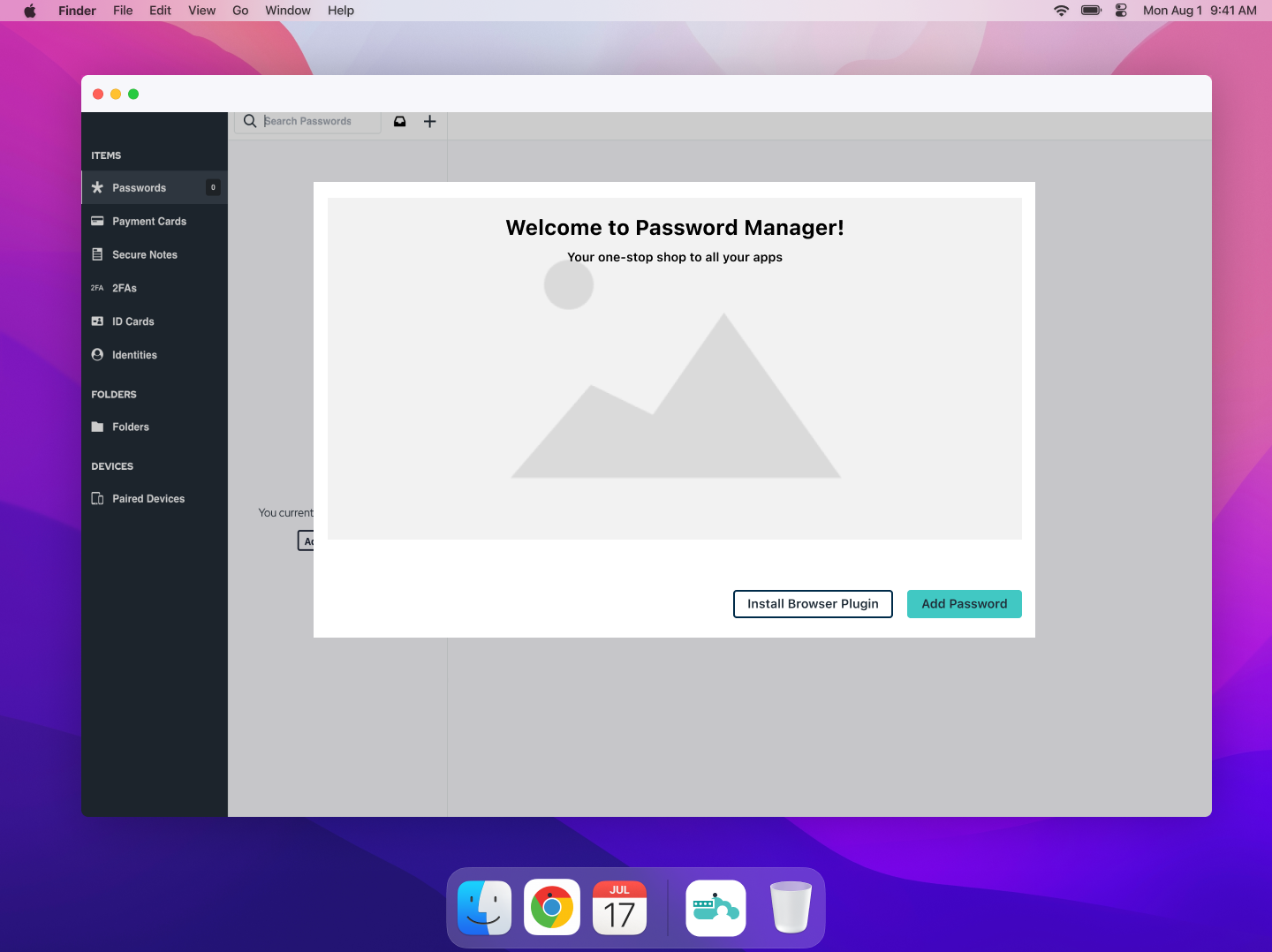Open Payment Cards via its card icon
This screenshot has height=952, width=1272.
(x=97, y=221)
